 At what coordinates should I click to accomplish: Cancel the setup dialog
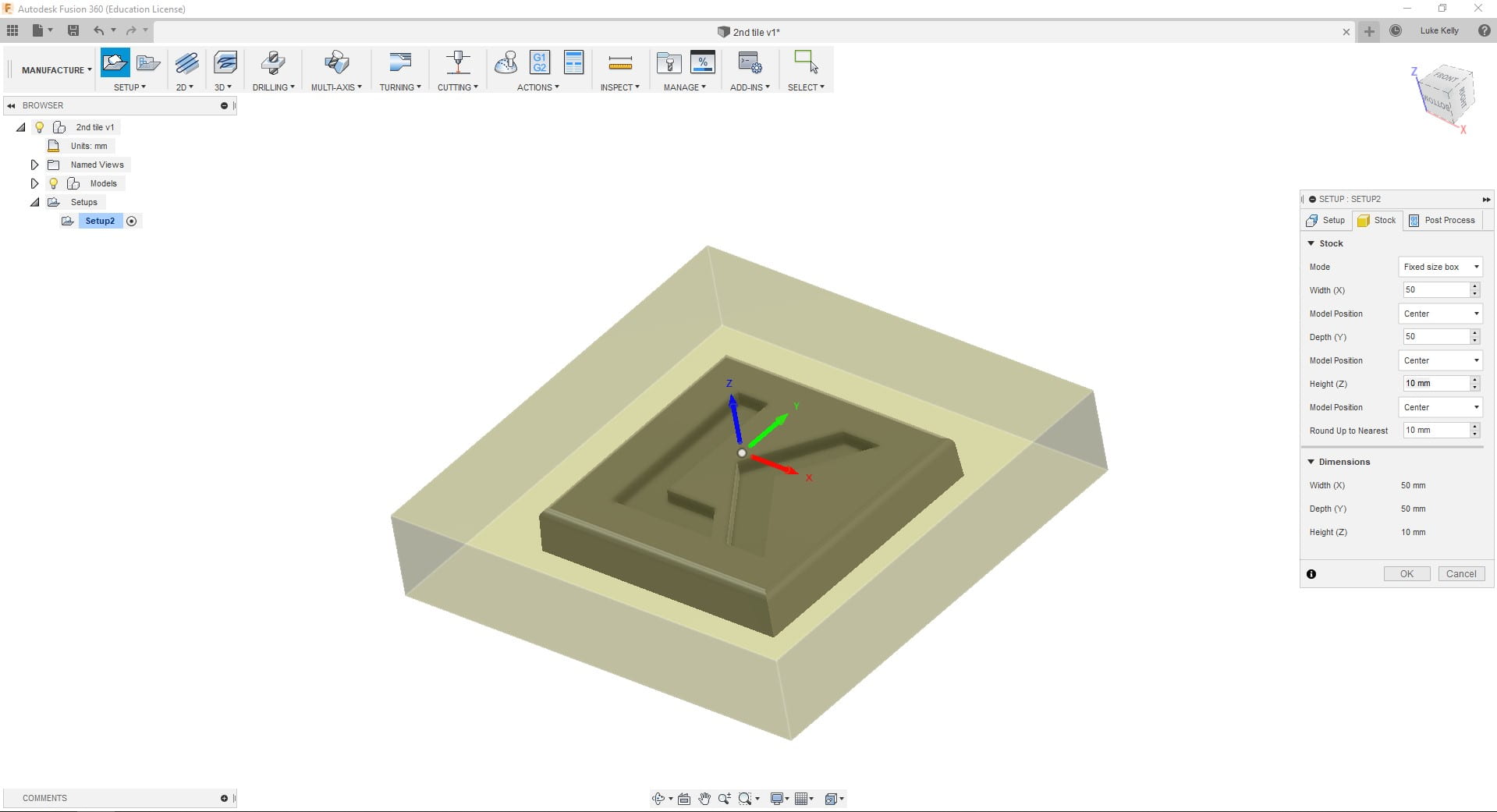[1460, 573]
